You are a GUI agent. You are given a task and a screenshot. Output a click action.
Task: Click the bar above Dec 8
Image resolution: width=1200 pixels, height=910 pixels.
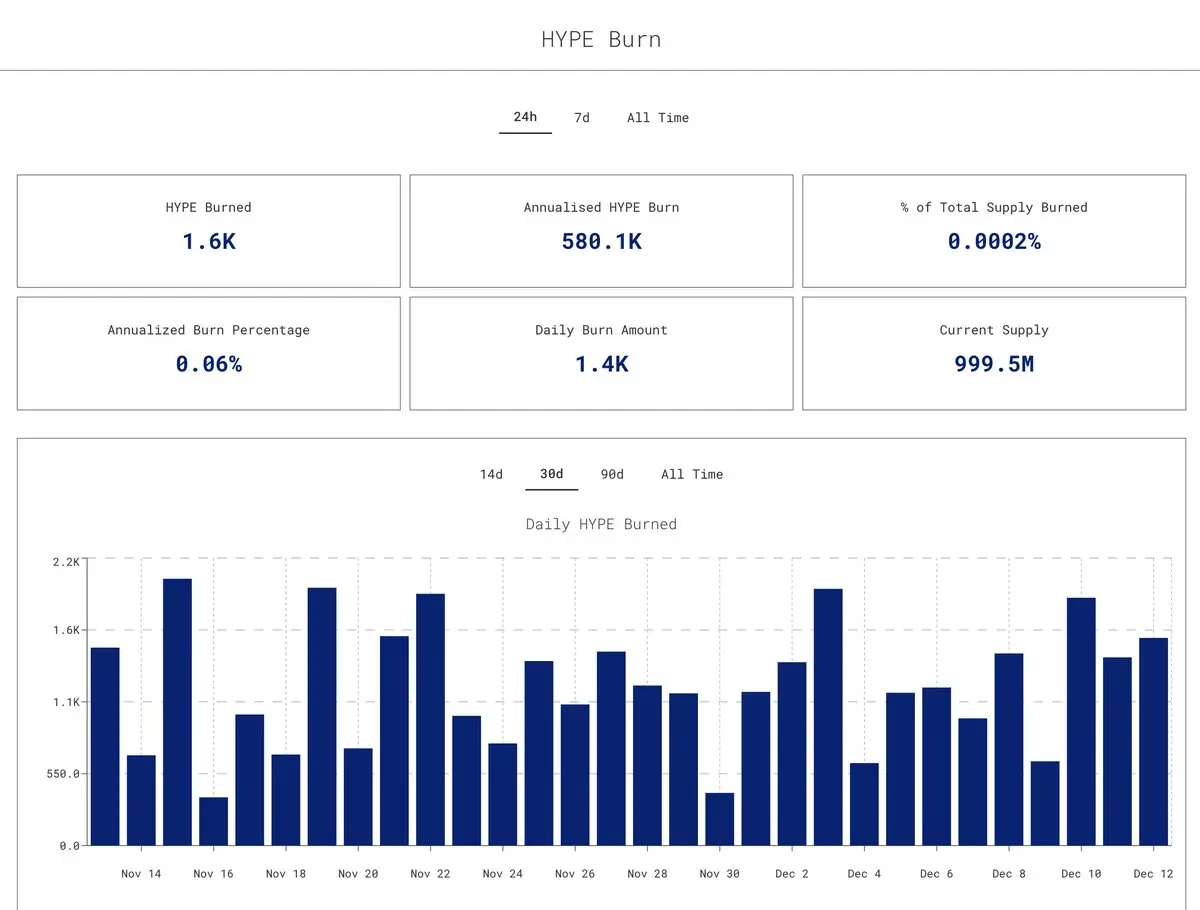[1009, 749]
